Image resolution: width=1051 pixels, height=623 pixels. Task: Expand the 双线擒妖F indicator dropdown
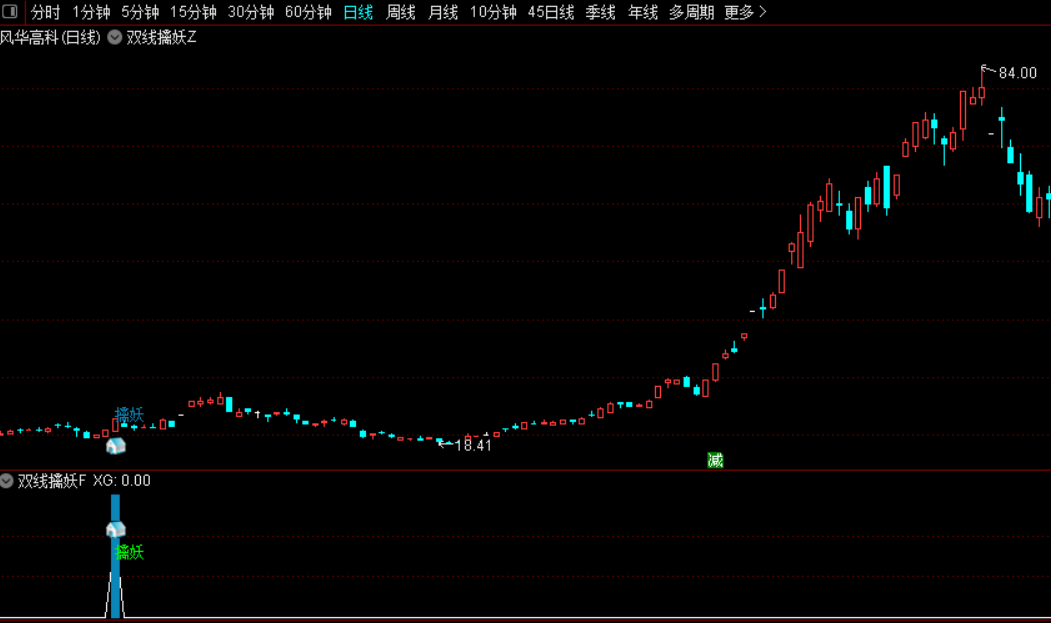coord(7,481)
